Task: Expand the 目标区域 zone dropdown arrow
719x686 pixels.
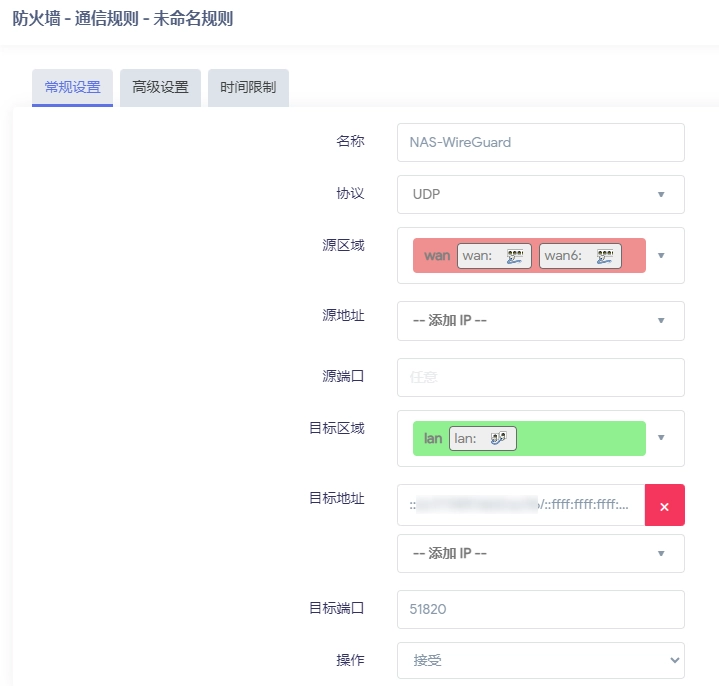Action: click(661, 437)
